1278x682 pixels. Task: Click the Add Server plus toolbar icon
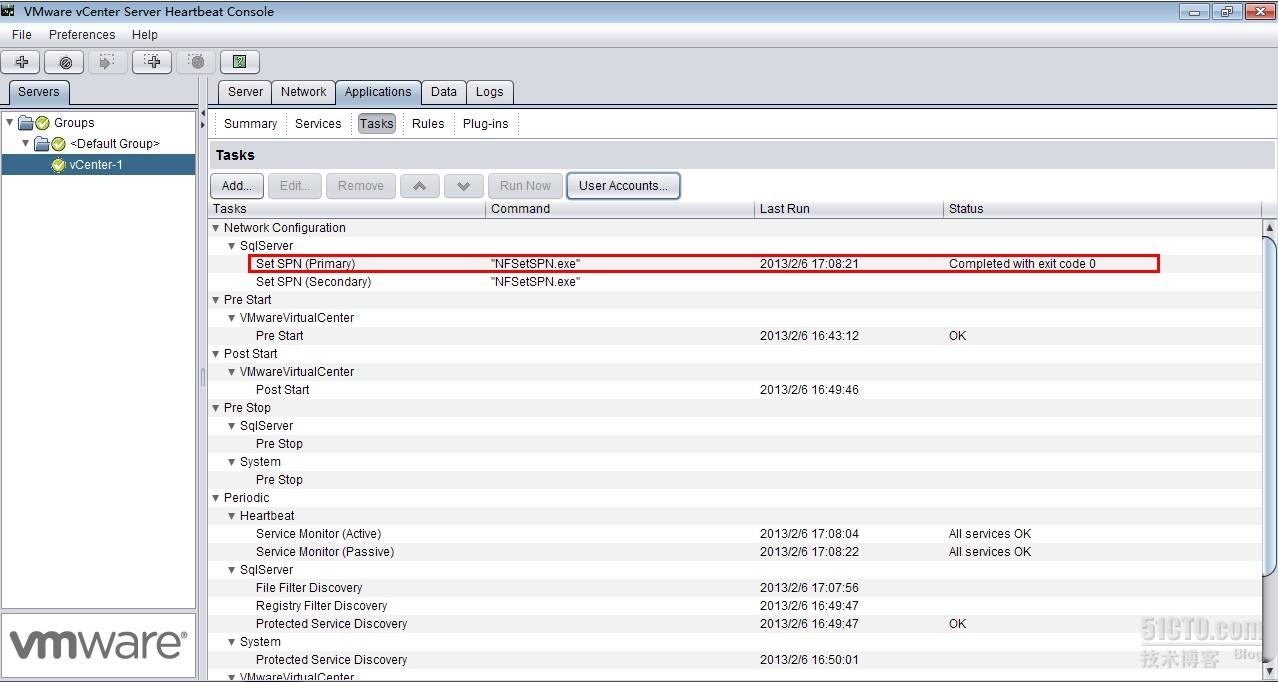pyautogui.click(x=21, y=62)
